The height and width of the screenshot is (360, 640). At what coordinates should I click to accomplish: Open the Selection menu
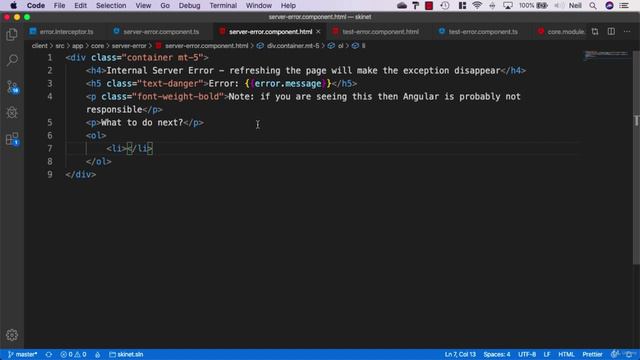[x=111, y=5]
